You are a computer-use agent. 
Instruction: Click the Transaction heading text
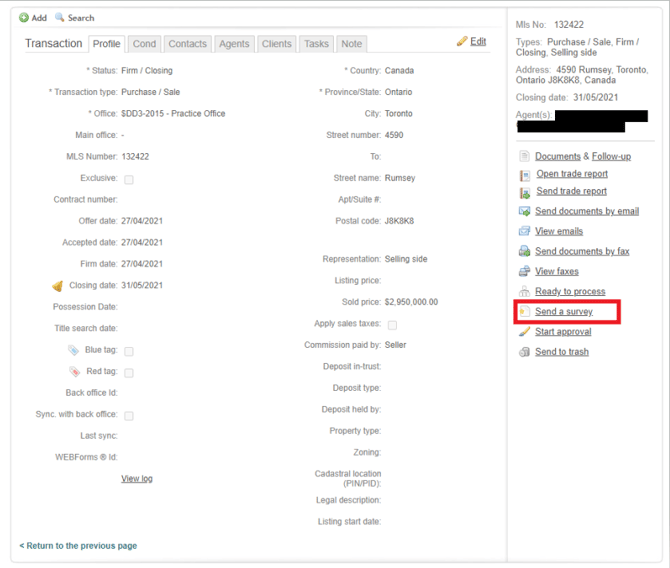53,44
